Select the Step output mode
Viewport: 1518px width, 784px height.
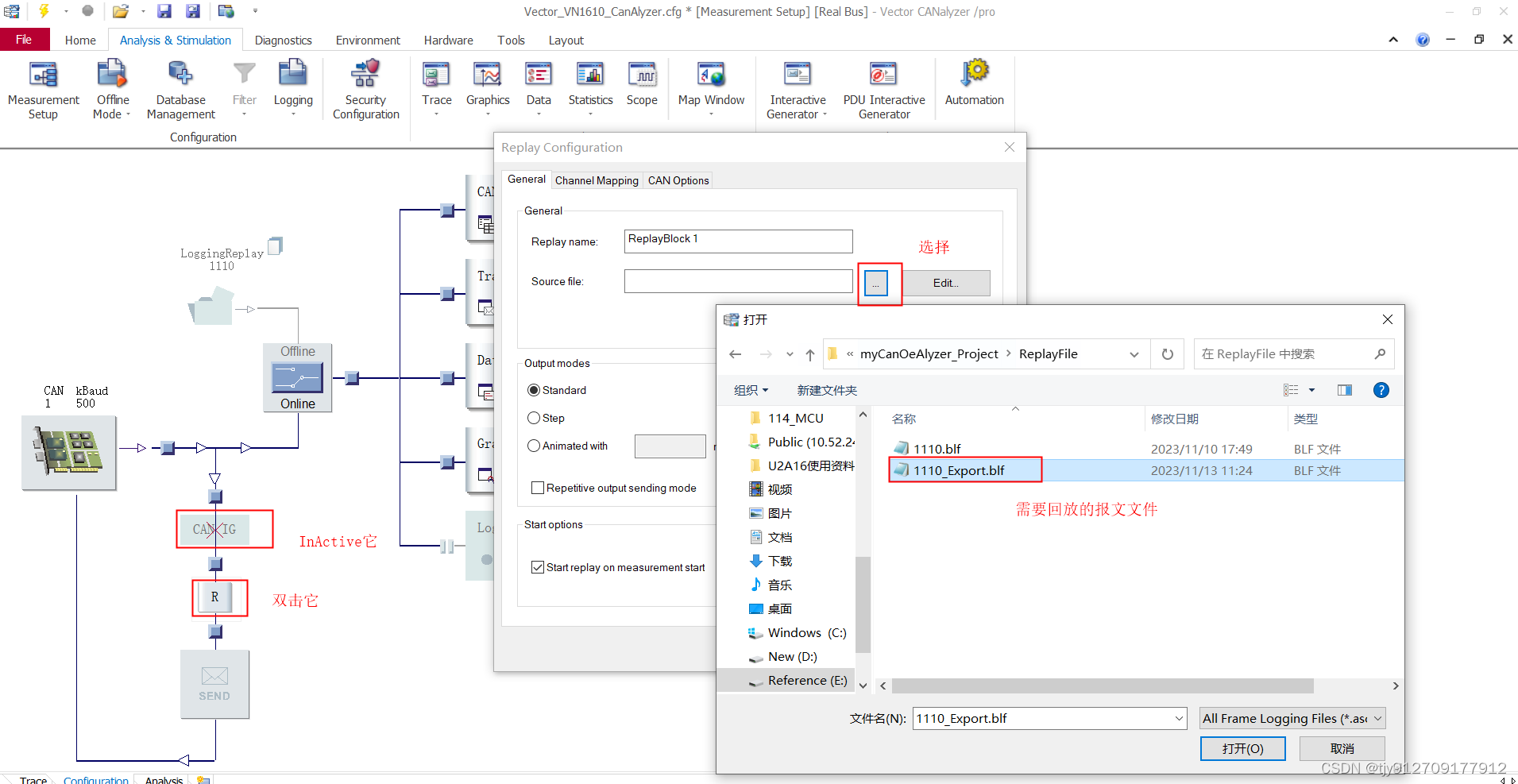(534, 418)
